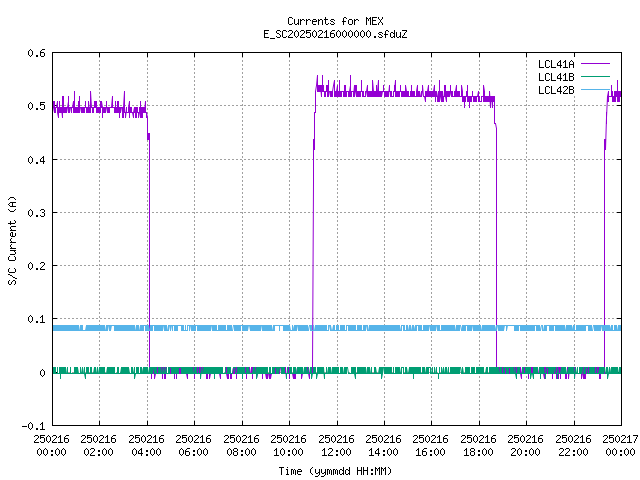Image resolution: width=640 pixels, height=480 pixels.
Task: Click the y-axis label 'S/C Current (A)'
Action: pos(12,241)
